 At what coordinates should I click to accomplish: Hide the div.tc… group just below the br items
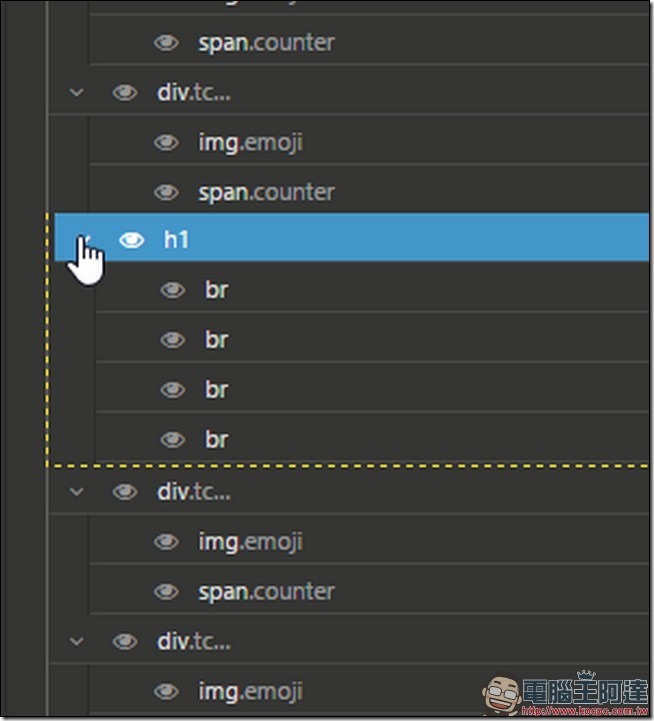click(125, 492)
